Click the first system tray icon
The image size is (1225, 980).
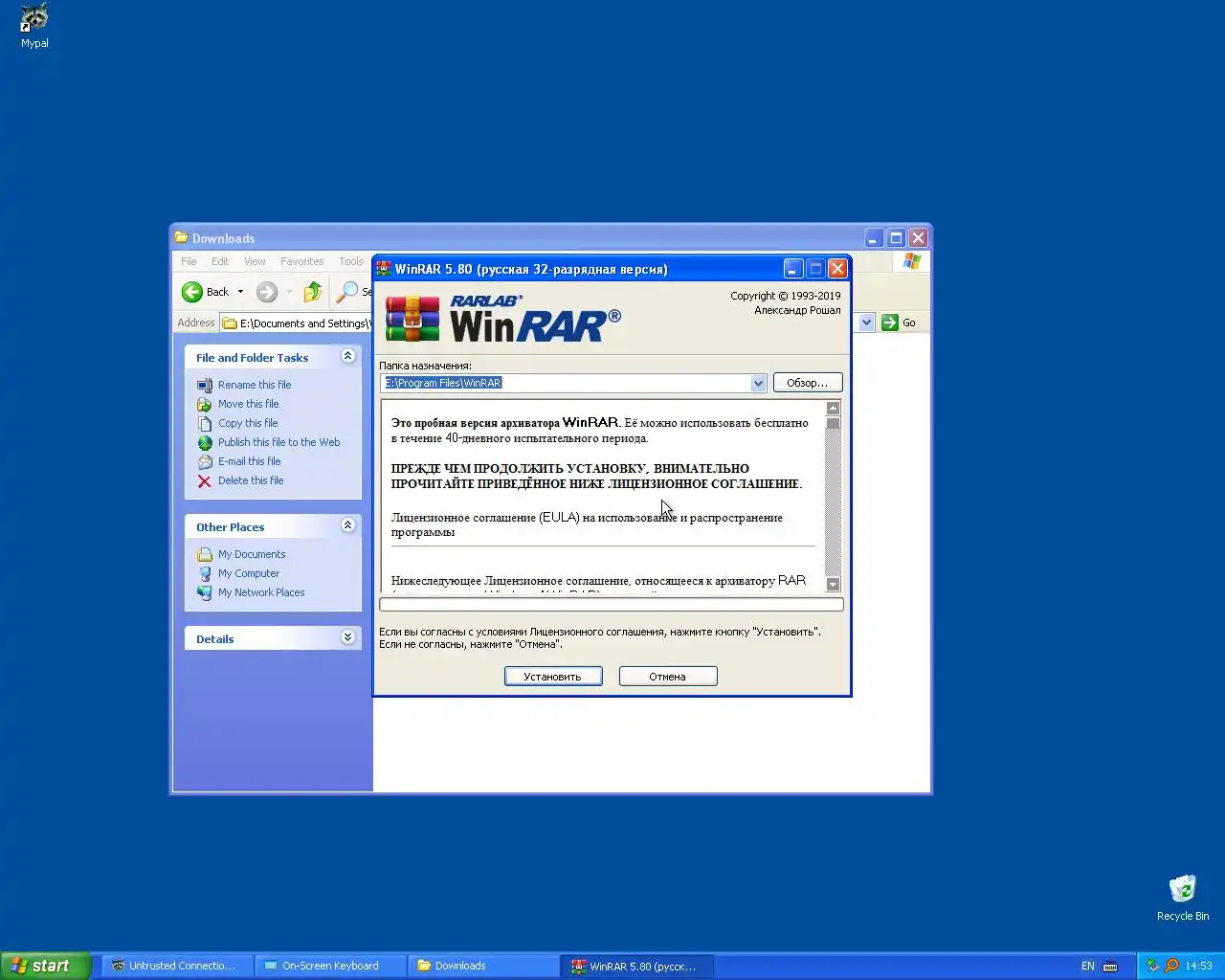pos(1152,966)
